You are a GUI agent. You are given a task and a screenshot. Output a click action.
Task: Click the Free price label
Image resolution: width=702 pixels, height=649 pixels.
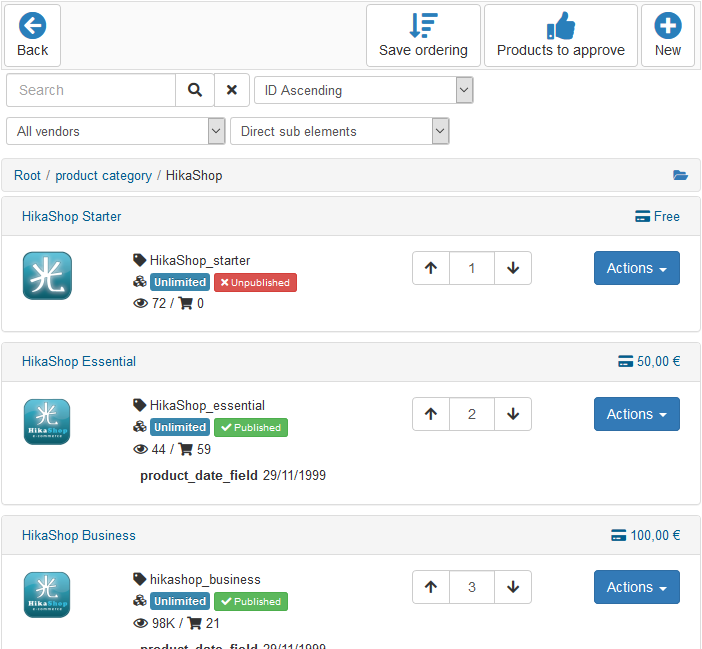[x=657, y=216]
